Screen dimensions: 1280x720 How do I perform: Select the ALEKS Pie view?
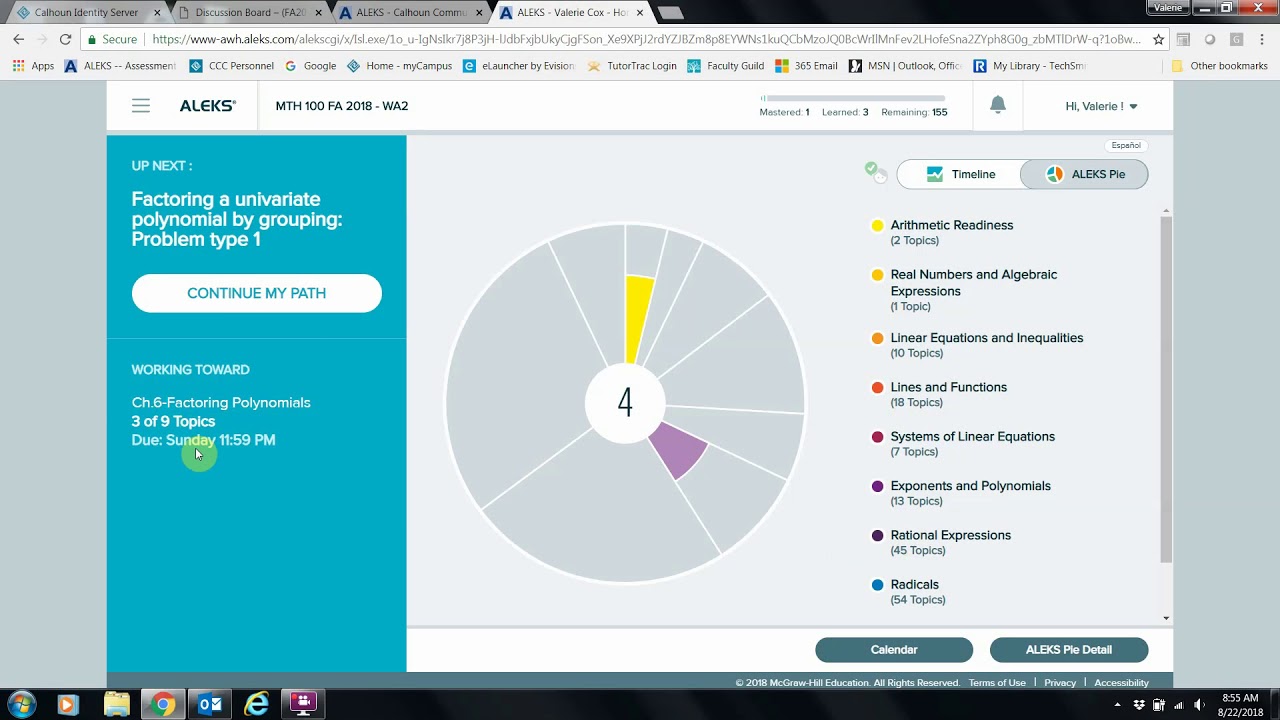click(x=1084, y=174)
